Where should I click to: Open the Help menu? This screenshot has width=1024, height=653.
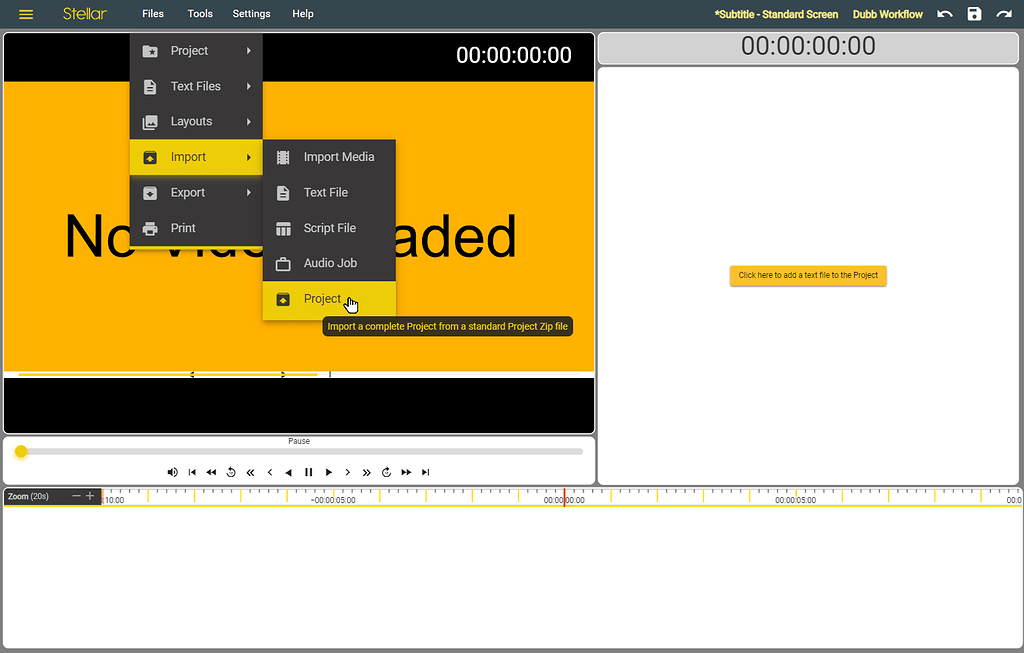tap(303, 14)
